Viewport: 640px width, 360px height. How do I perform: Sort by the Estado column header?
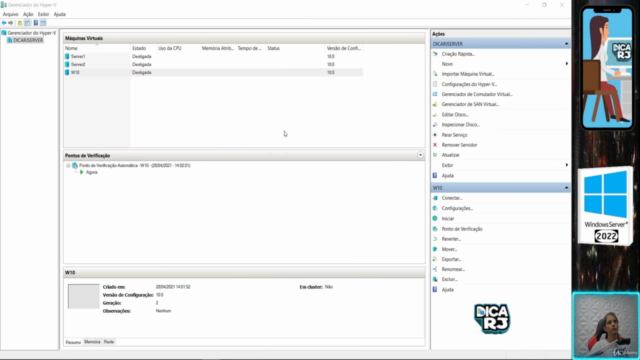pyautogui.click(x=143, y=48)
